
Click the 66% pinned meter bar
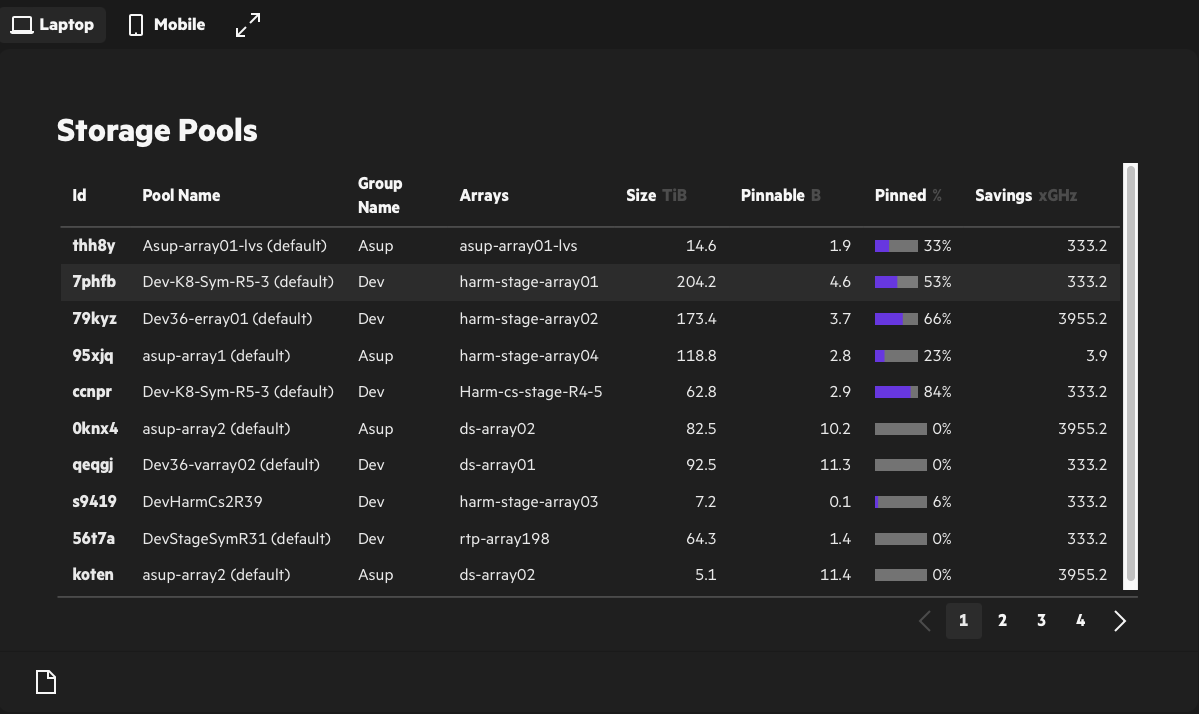tap(896, 319)
